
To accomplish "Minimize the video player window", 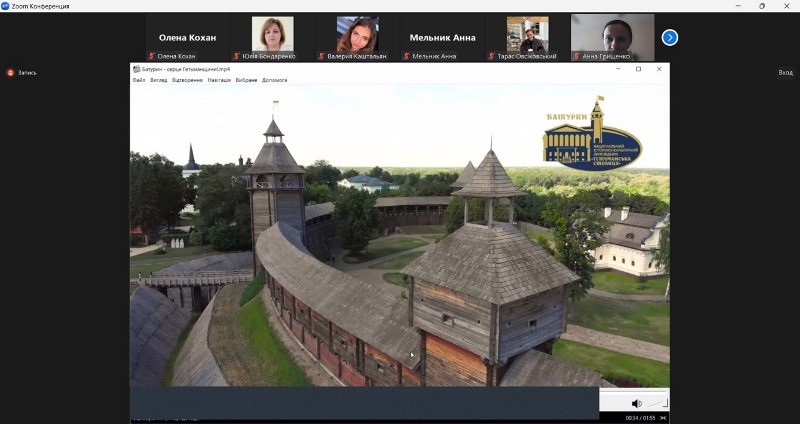I will pos(618,69).
